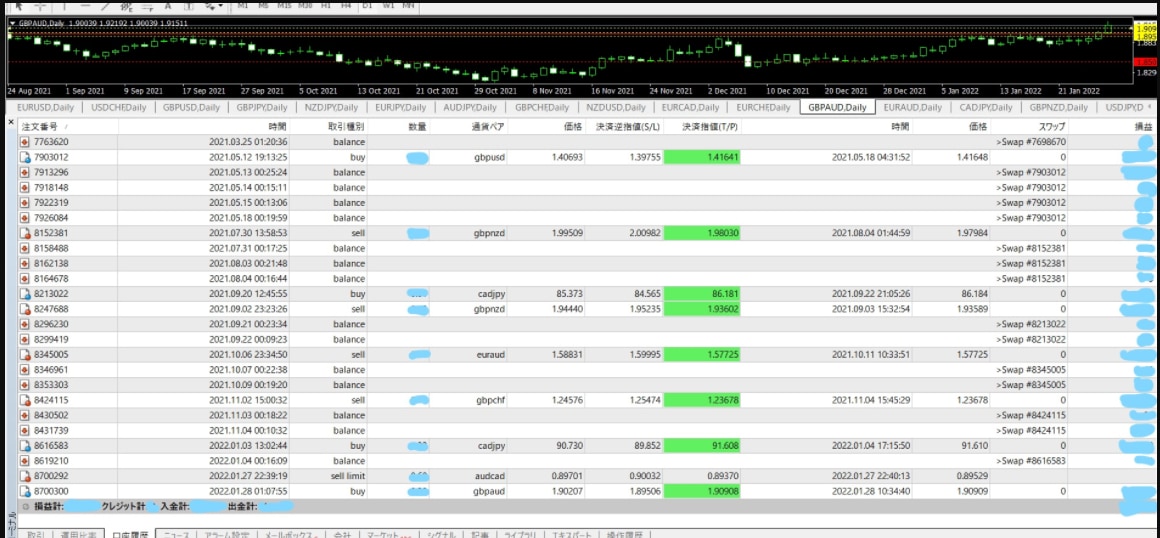Open the USDCHF,Daily chart tab
The width and height of the screenshot is (1160, 538).
point(118,107)
